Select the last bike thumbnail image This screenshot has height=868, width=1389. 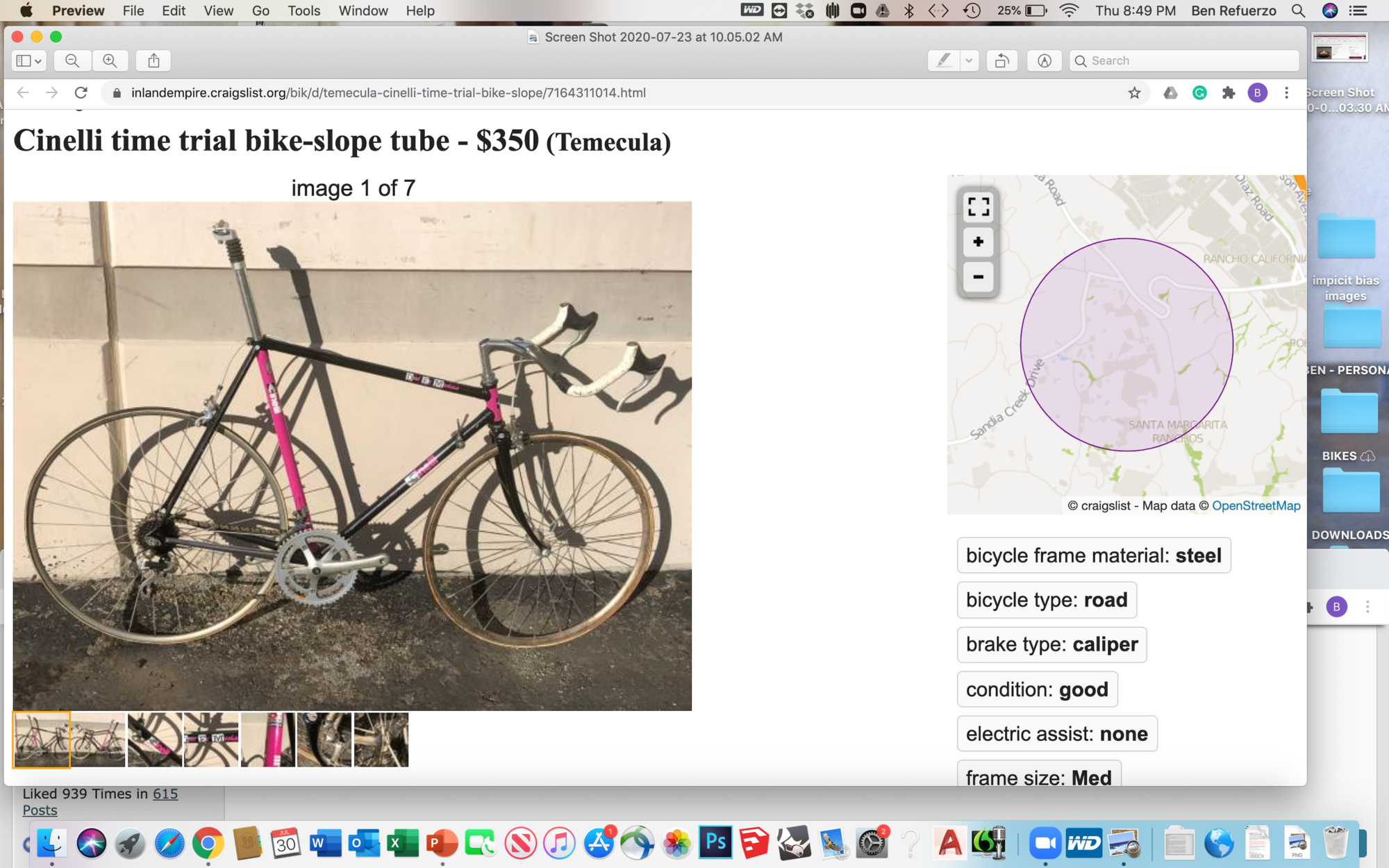381,740
